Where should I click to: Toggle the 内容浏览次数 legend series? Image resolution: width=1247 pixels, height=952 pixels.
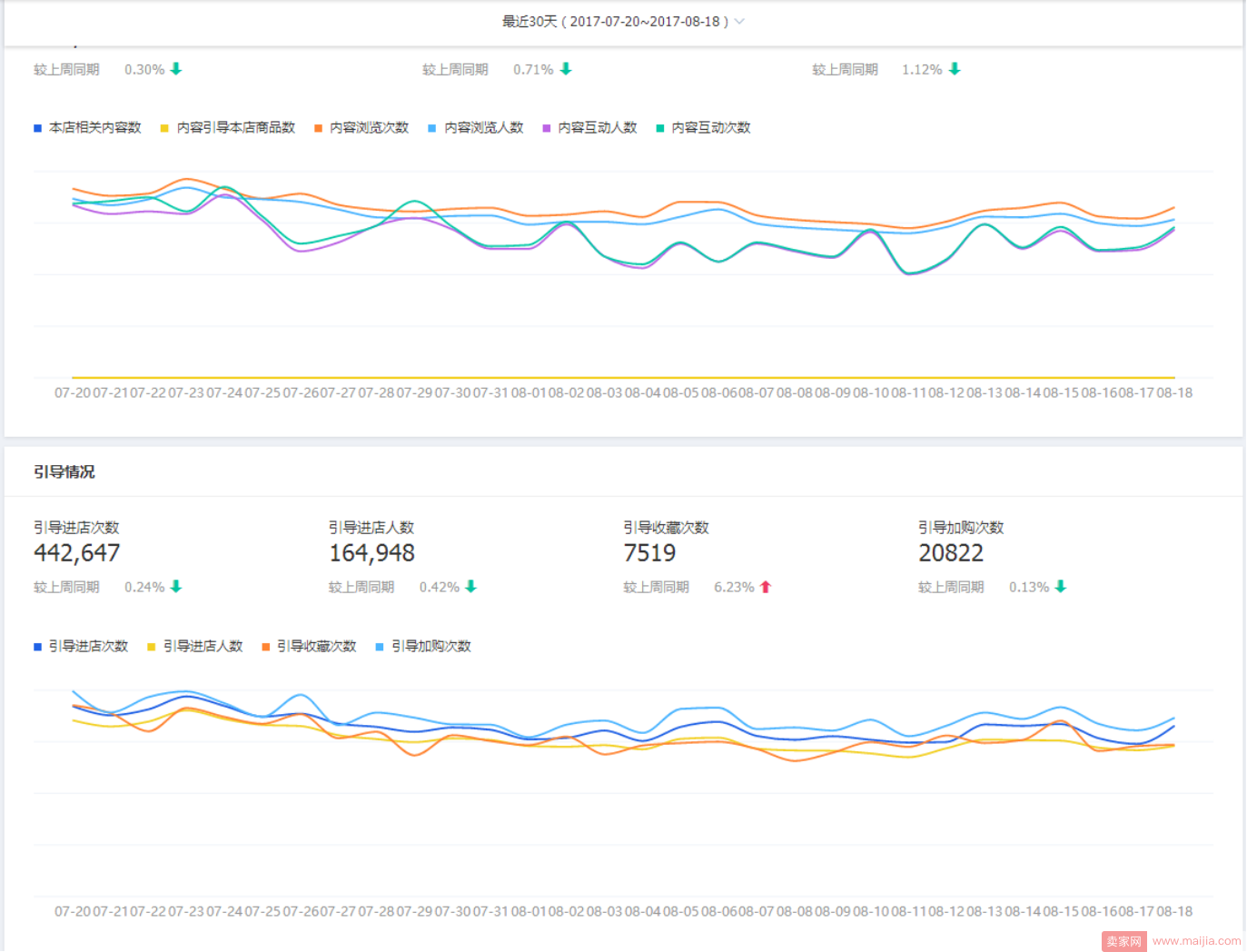click(x=361, y=128)
